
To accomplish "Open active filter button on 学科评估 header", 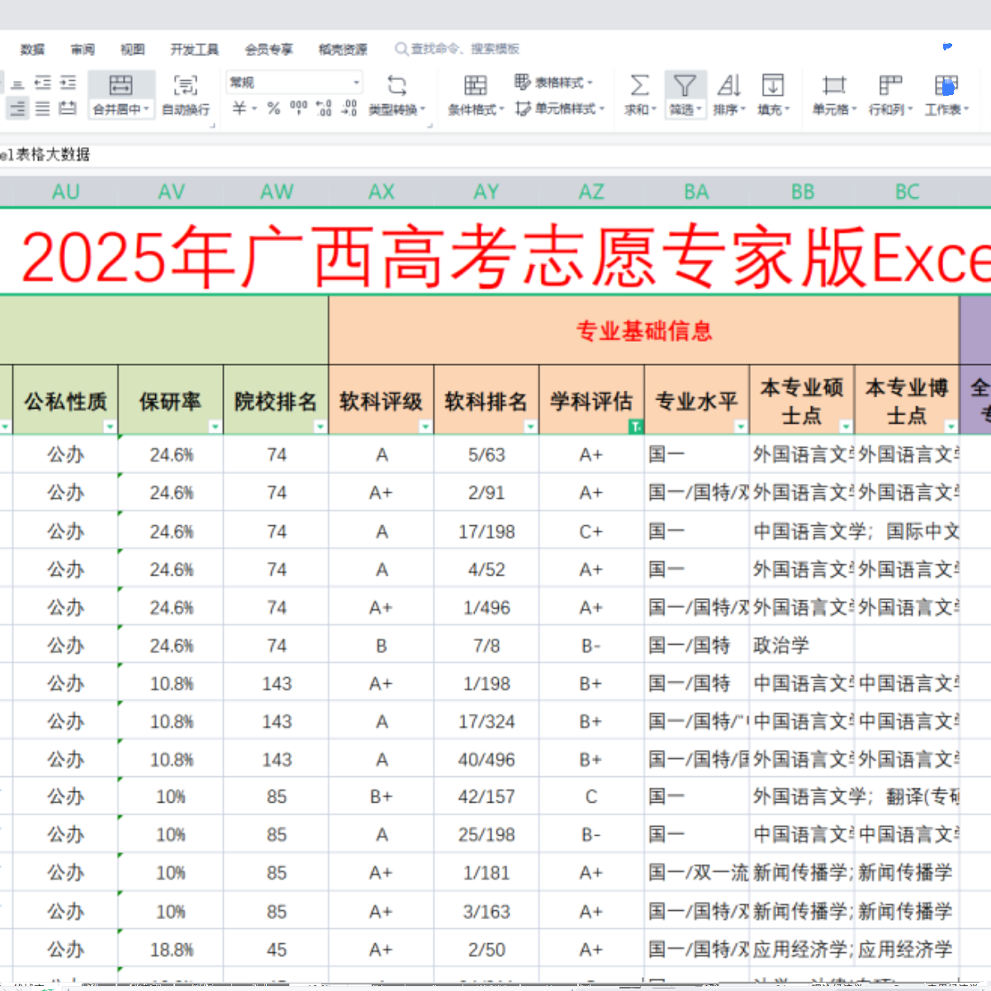I will click(x=636, y=427).
